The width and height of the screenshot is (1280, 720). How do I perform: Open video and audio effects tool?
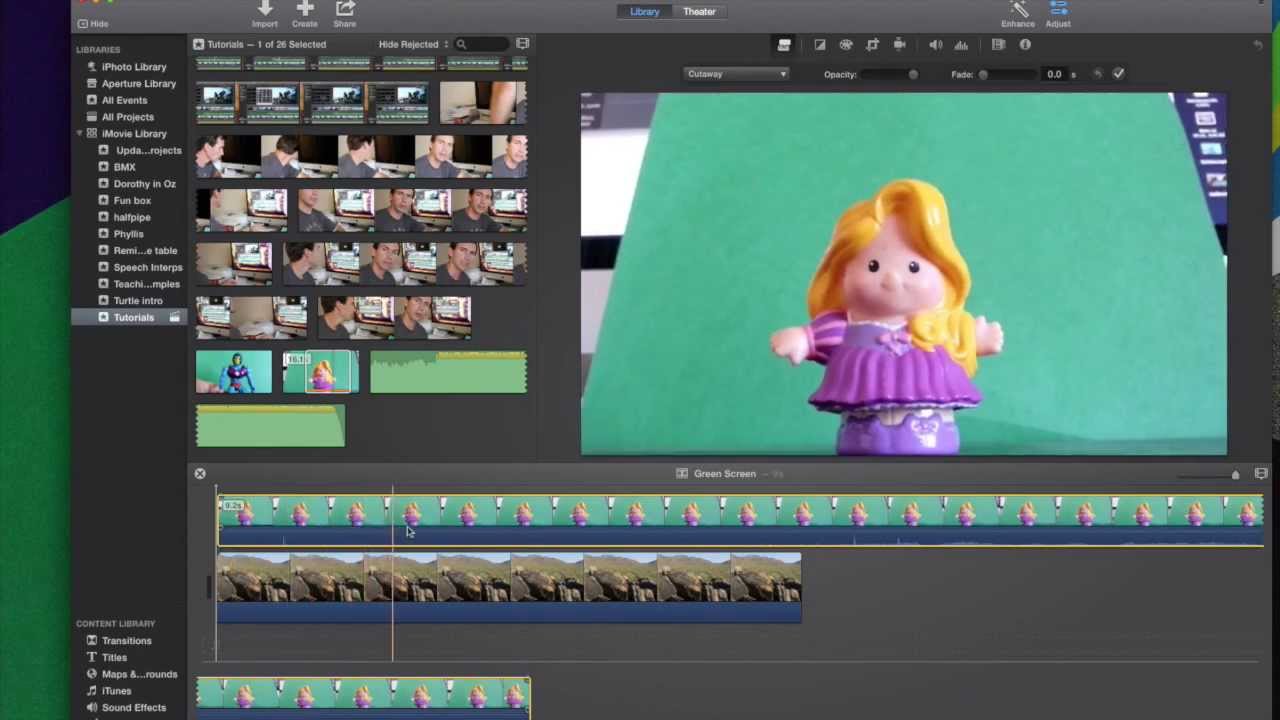pyautogui.click(x=998, y=44)
